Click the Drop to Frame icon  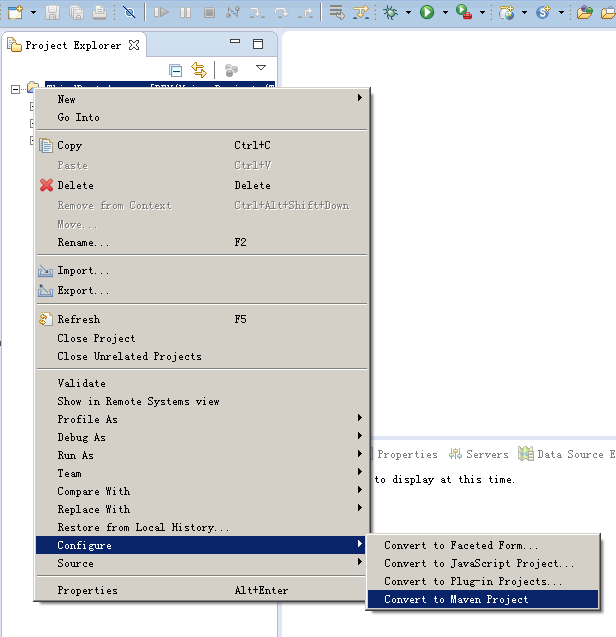click(337, 13)
